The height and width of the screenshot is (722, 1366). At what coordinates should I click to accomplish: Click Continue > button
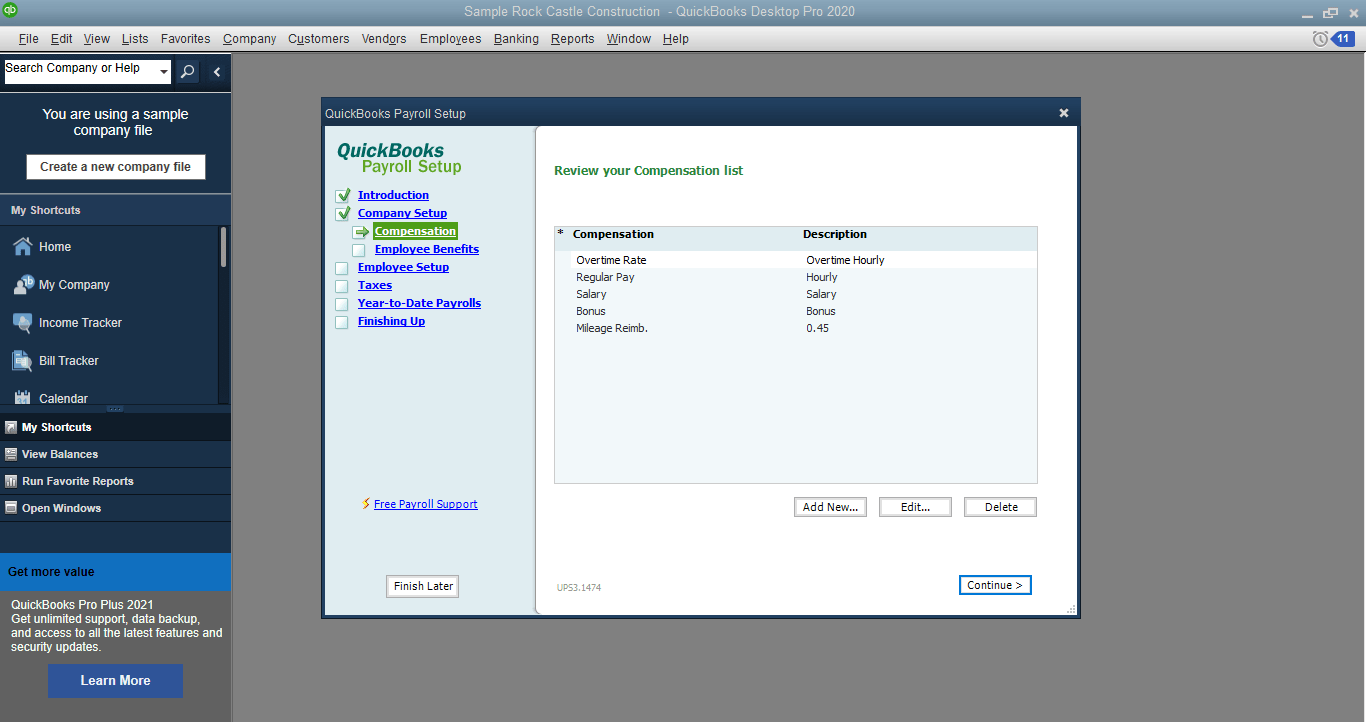(995, 585)
